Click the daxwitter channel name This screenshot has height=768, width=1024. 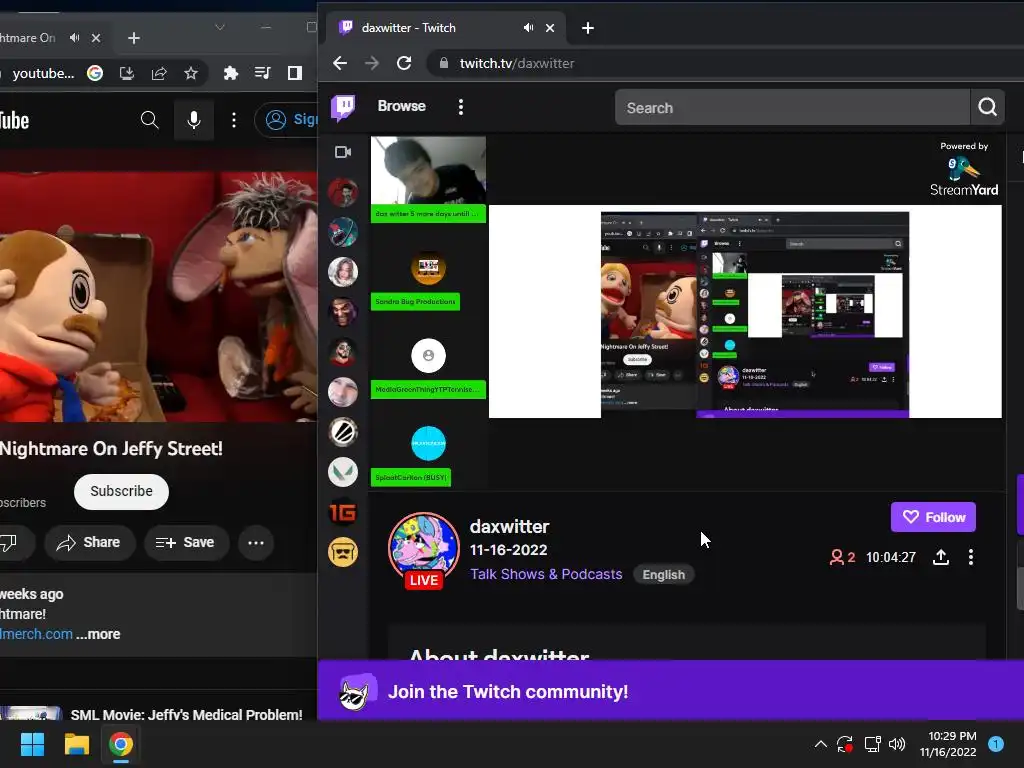click(509, 526)
